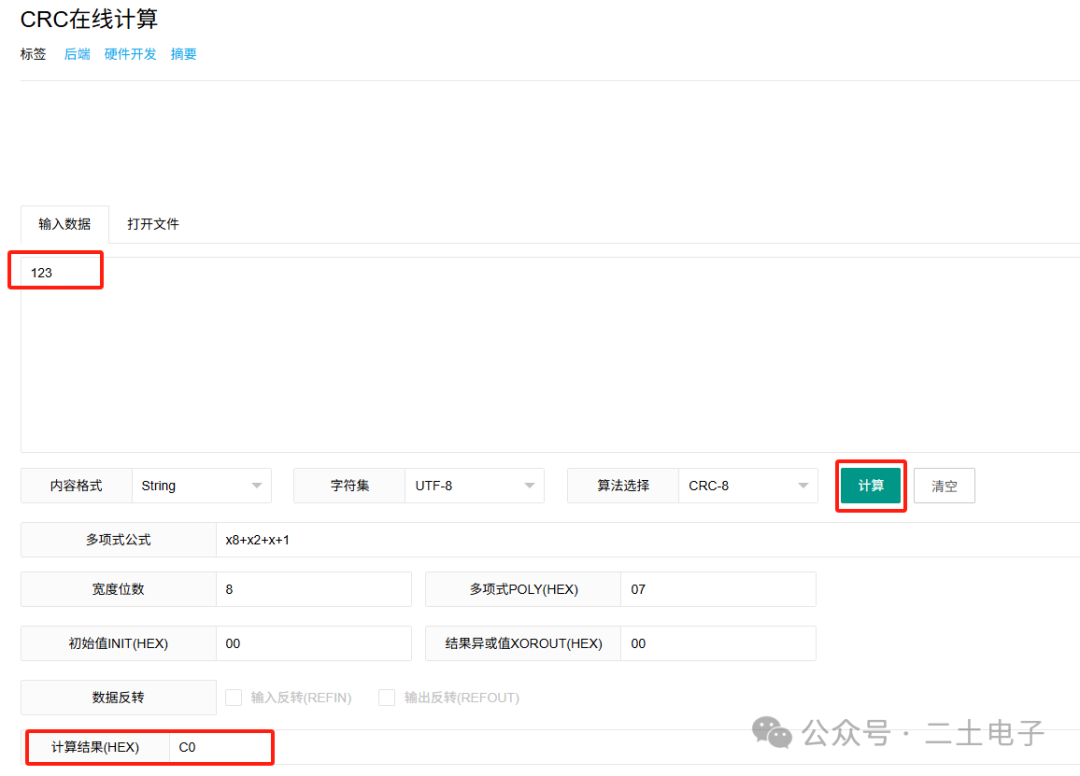This screenshot has height=776, width=1080.
Task: Enable the 输入反转(REFIN) checkbox
Action: coord(234,698)
